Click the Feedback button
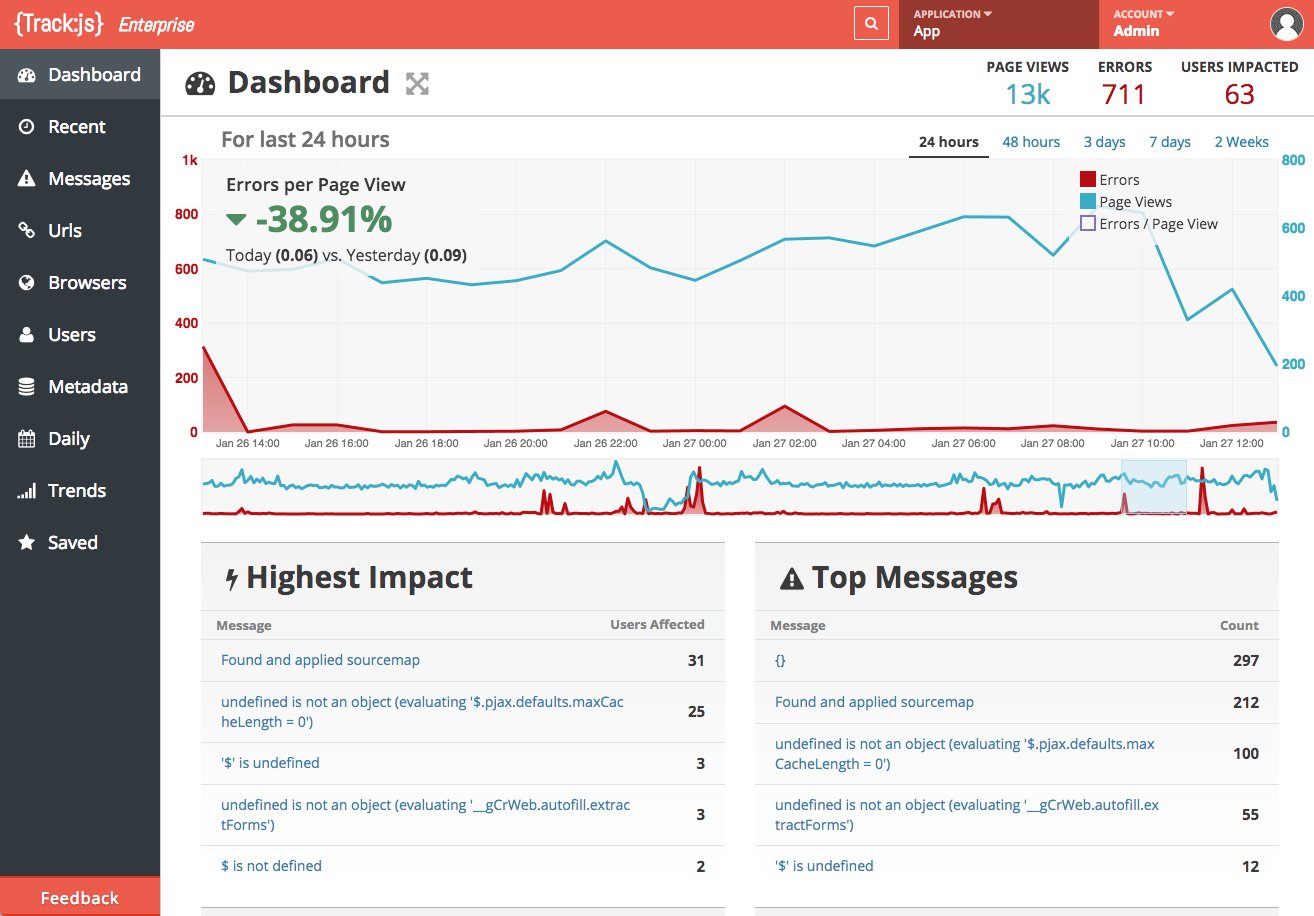1314x916 pixels. [x=80, y=897]
